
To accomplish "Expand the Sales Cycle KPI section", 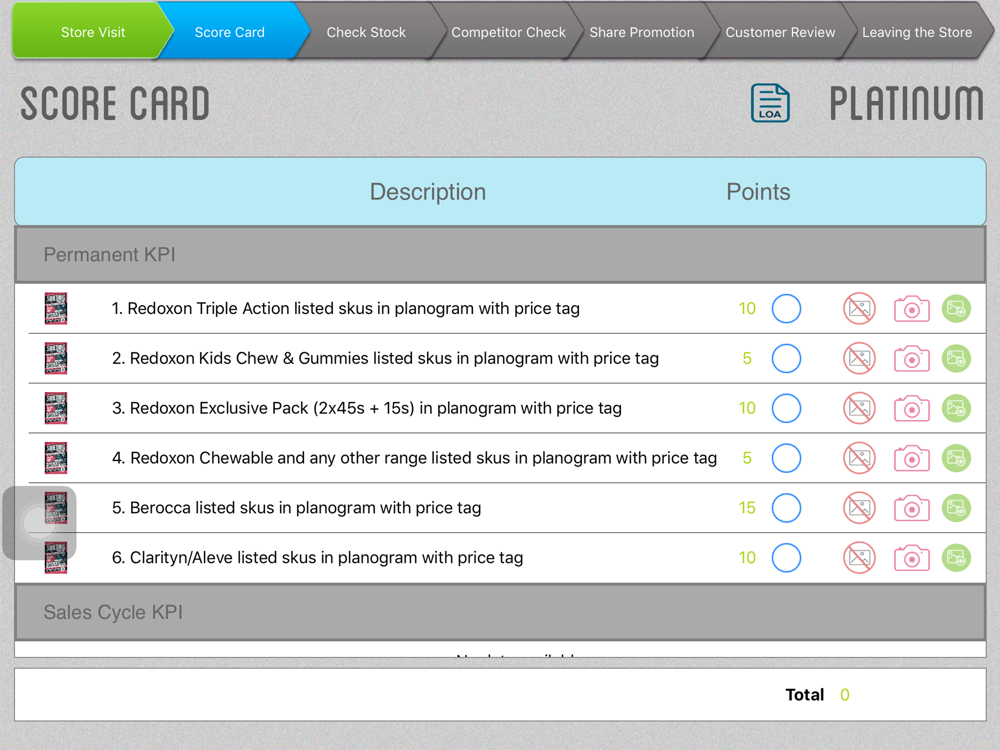I will coord(500,613).
